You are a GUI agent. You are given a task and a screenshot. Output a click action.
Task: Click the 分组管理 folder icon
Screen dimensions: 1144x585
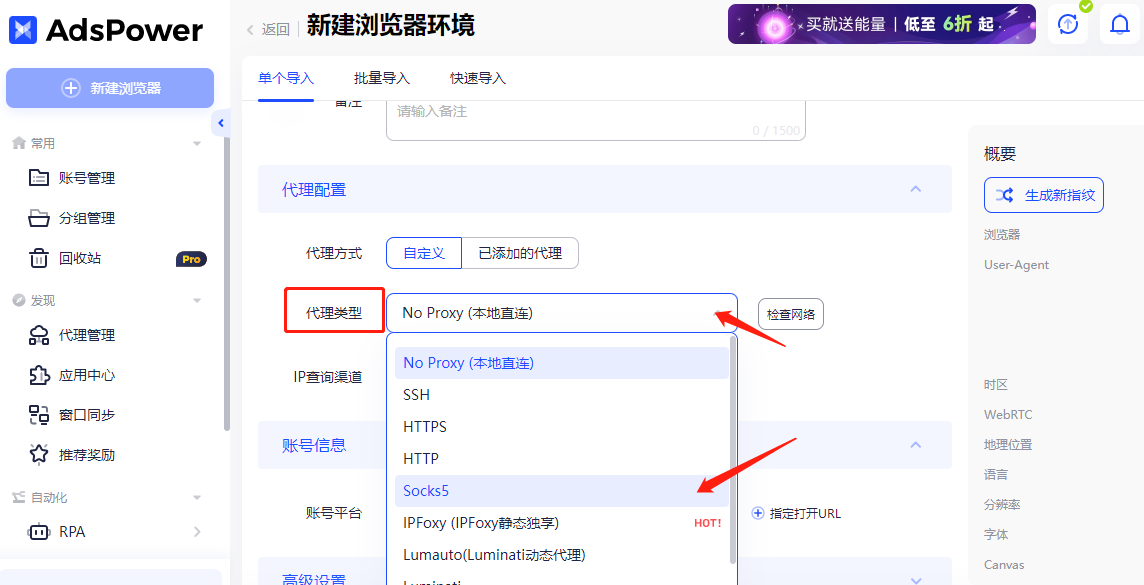point(39,218)
